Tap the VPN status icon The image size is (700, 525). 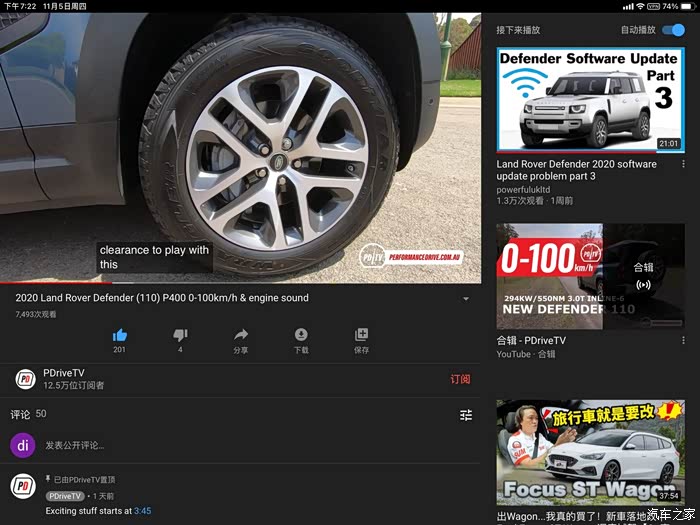pos(654,6)
